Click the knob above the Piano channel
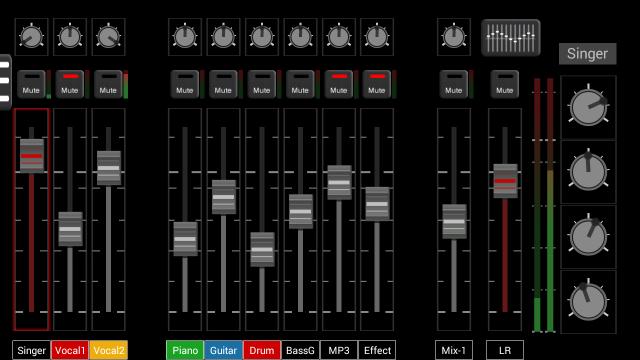The image size is (640, 360). click(185, 37)
